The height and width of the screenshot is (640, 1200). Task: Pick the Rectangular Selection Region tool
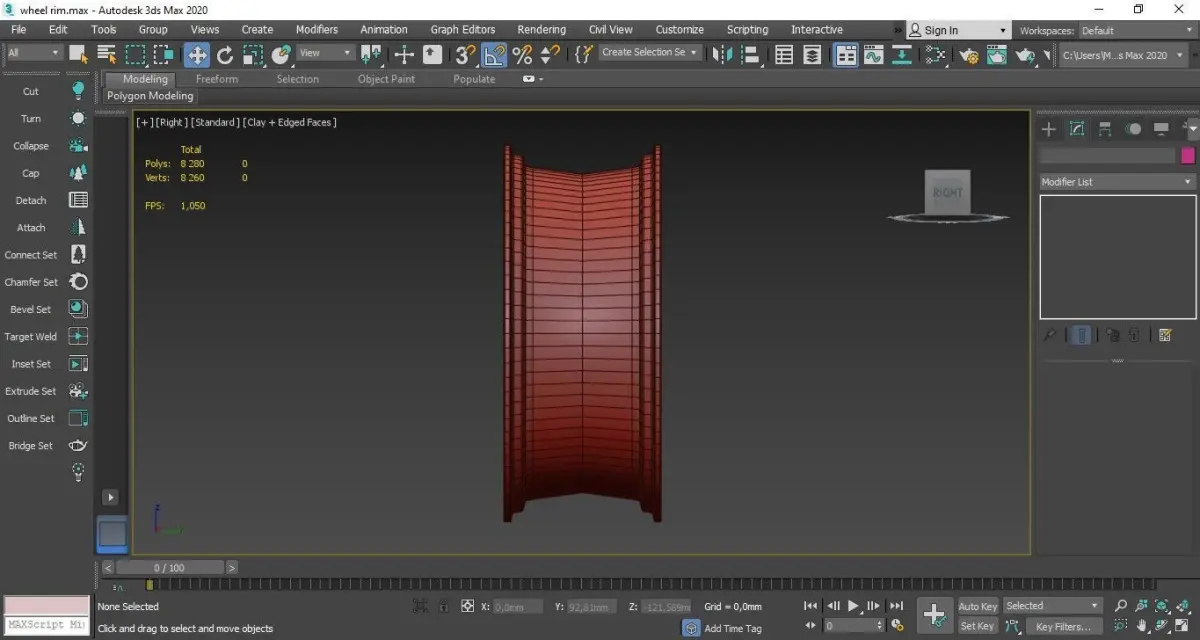click(135, 54)
